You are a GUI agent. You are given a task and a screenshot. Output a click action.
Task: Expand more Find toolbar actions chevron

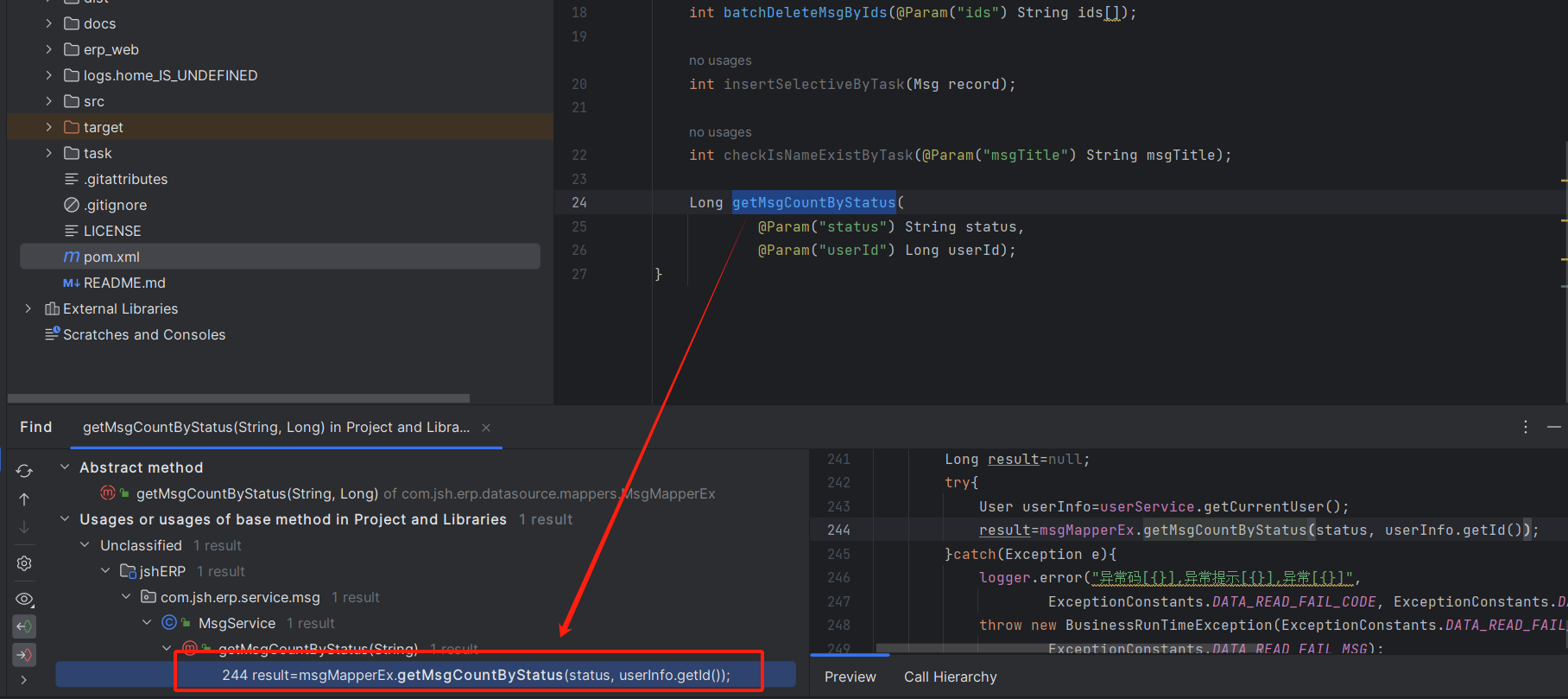click(x=23, y=680)
